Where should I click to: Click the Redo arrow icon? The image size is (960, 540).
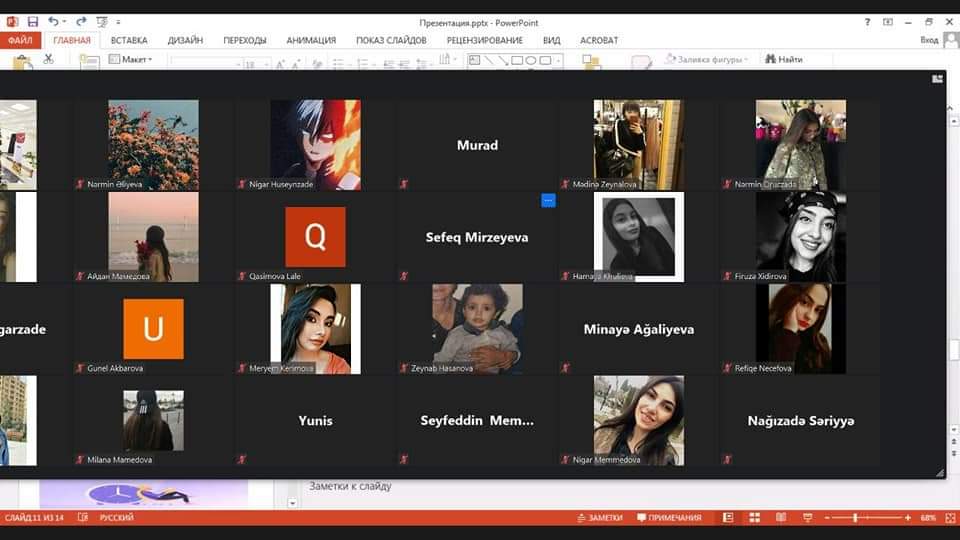pyautogui.click(x=81, y=22)
